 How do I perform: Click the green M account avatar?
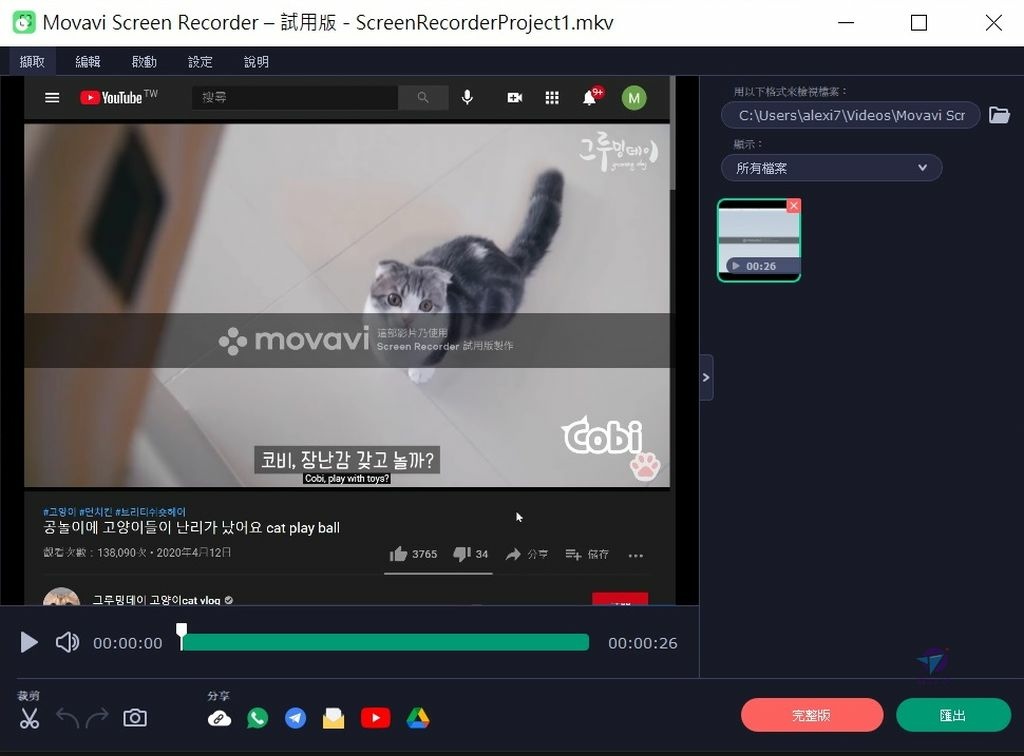tap(633, 98)
